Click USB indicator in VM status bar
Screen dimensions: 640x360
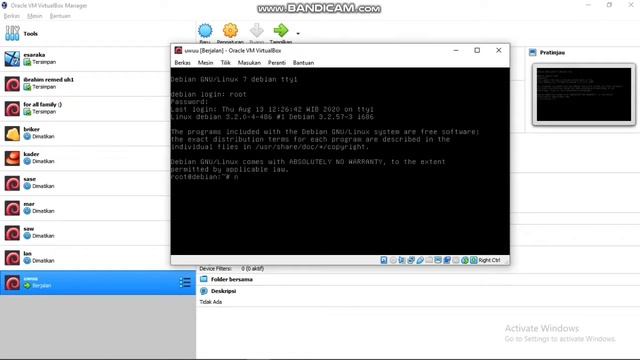pyautogui.click(x=420, y=260)
